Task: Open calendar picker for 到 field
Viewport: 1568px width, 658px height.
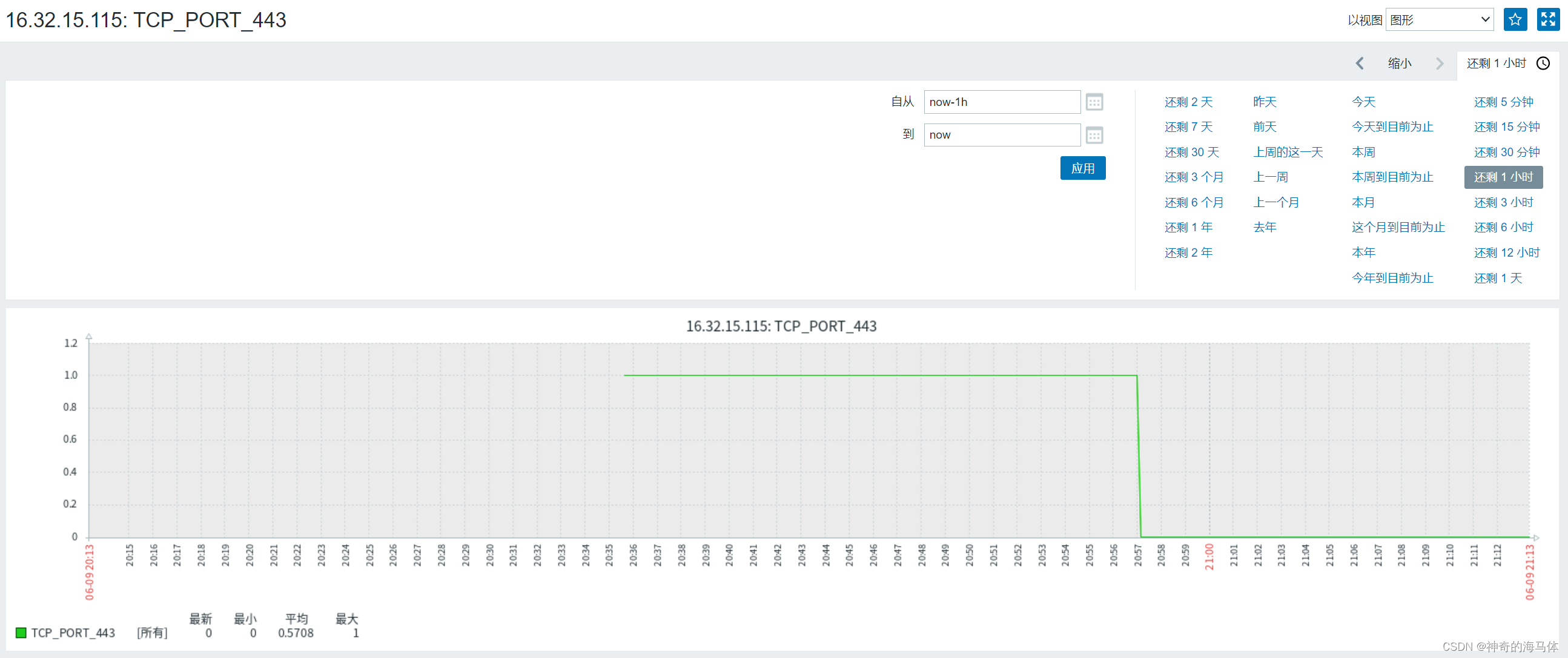Action: tap(1094, 135)
